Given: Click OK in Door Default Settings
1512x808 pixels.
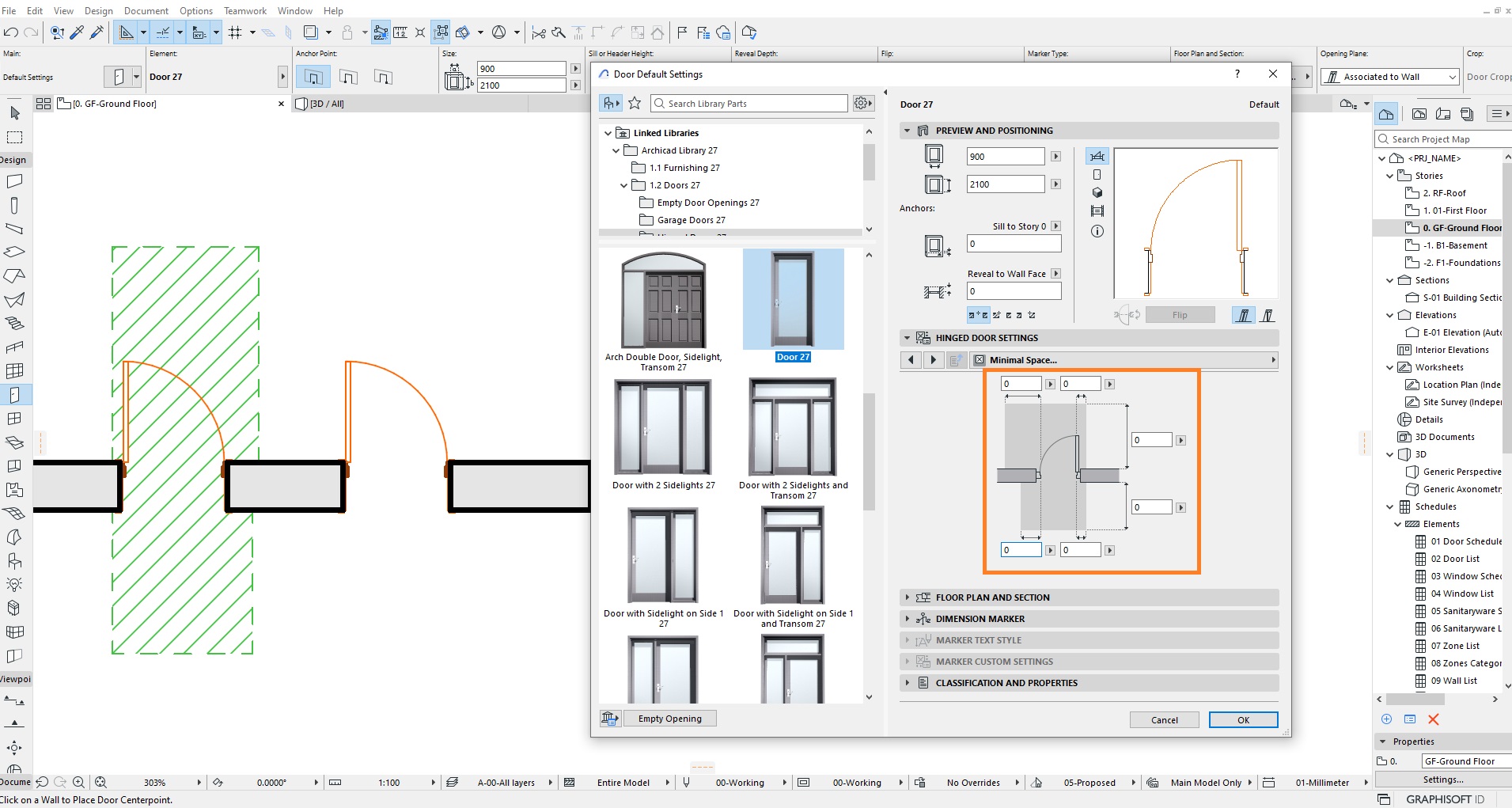Looking at the screenshot, I should click(1243, 719).
